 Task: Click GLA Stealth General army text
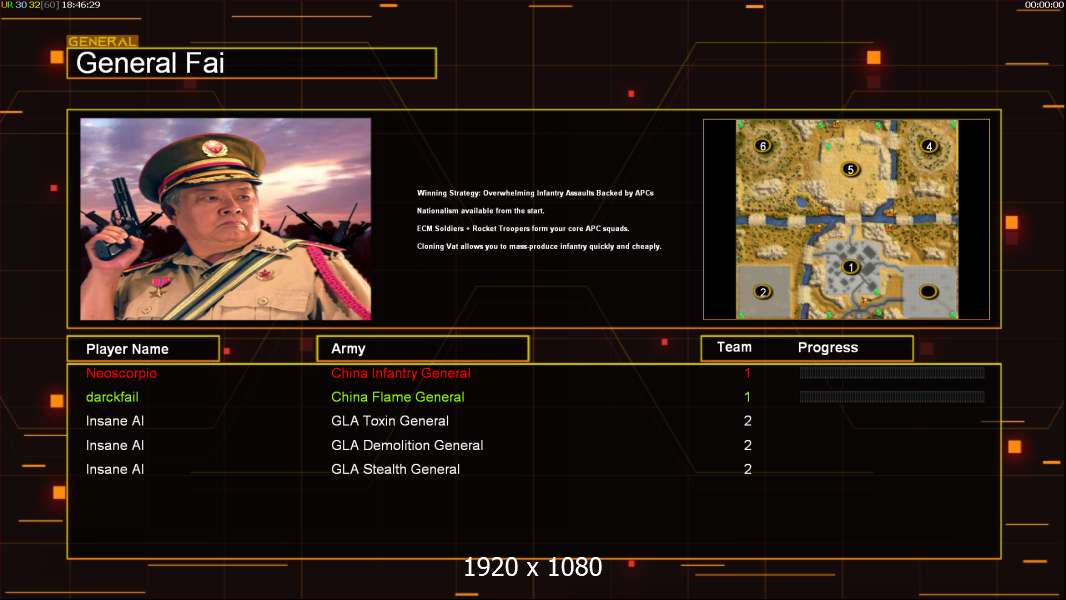(395, 469)
